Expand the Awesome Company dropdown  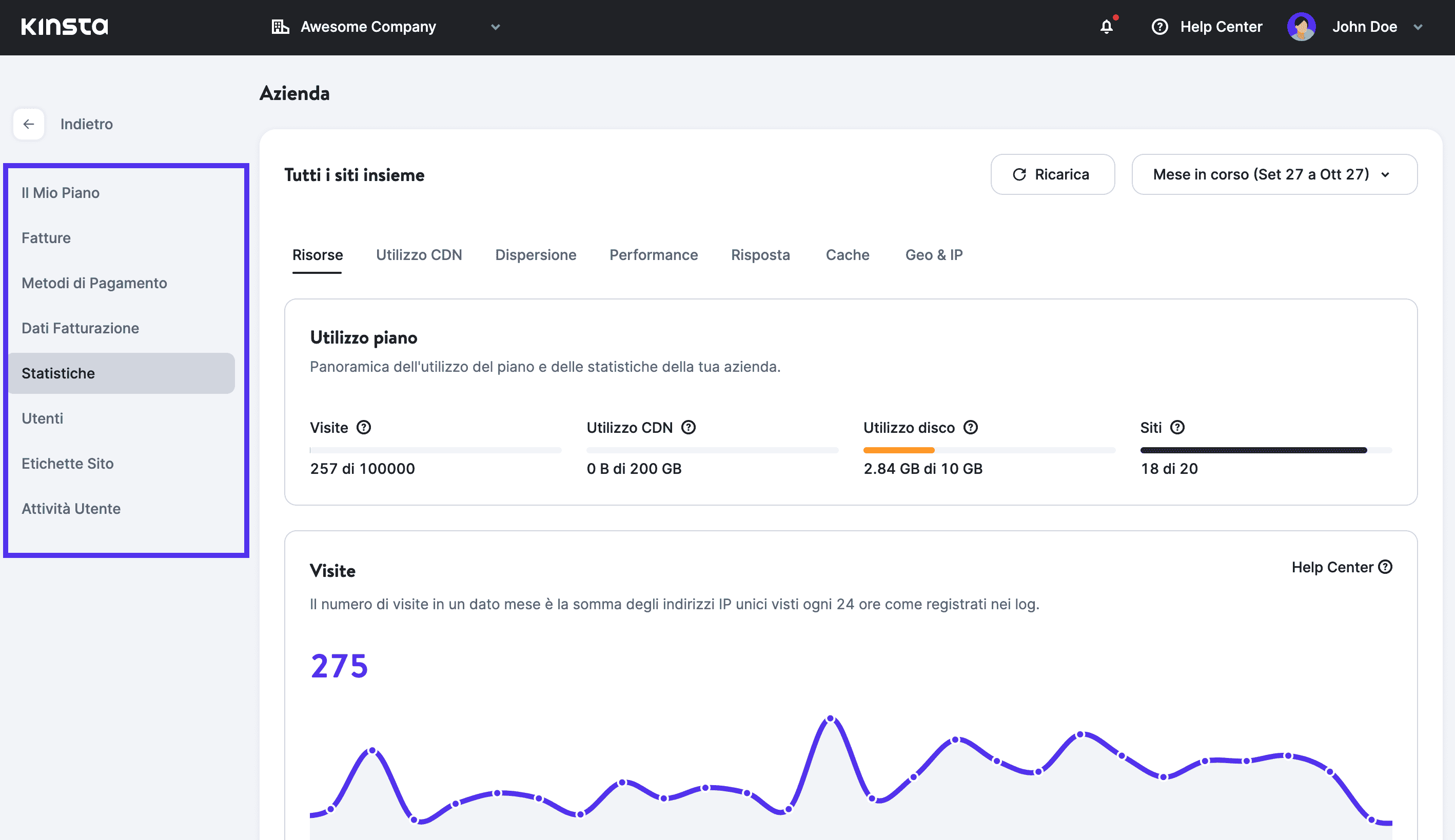(495, 27)
